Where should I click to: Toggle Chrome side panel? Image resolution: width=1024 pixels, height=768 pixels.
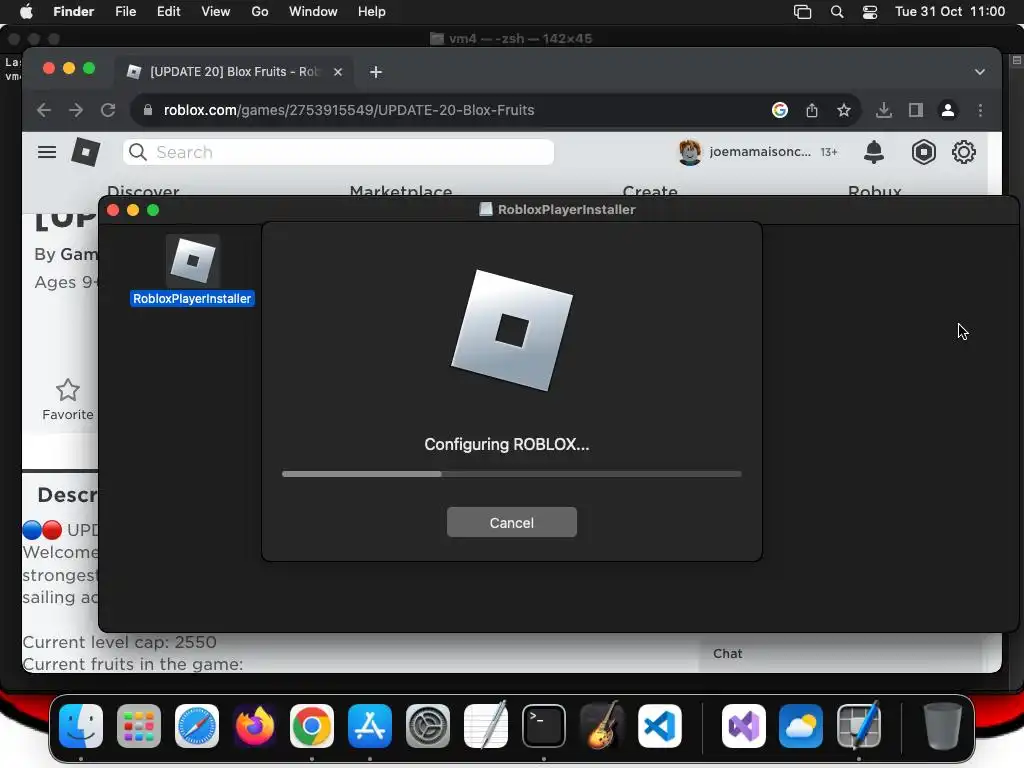(916, 110)
